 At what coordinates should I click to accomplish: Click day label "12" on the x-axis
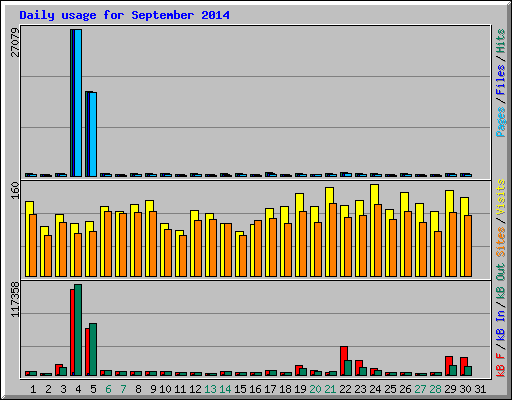[x=195, y=389]
